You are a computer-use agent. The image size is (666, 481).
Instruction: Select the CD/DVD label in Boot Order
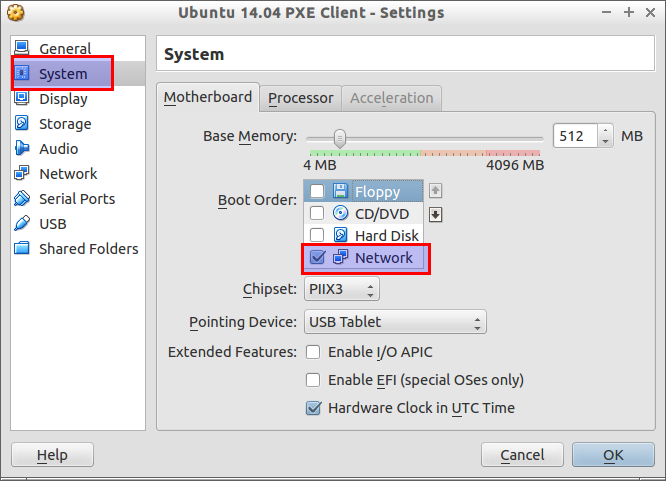tap(382, 214)
